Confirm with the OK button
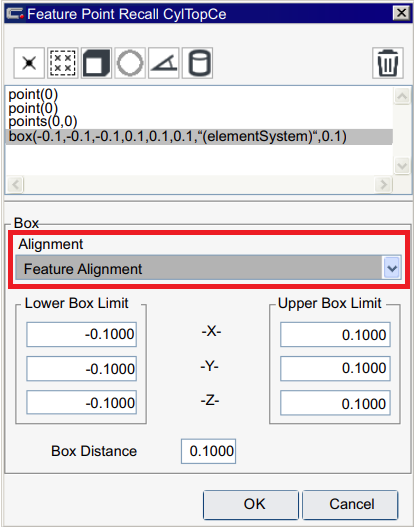Image resolution: width=414 pixels, height=527 pixels. (251, 504)
